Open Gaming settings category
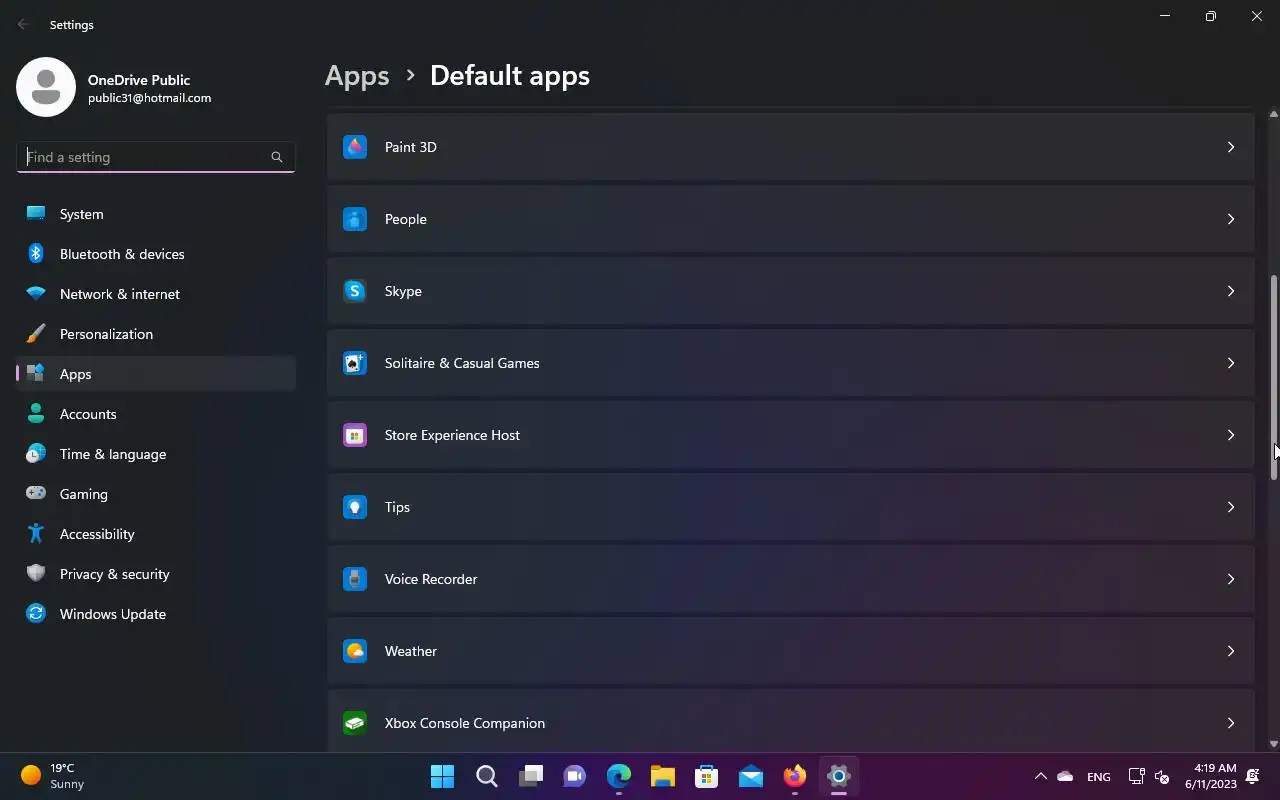The height and width of the screenshot is (800, 1280). (x=156, y=494)
